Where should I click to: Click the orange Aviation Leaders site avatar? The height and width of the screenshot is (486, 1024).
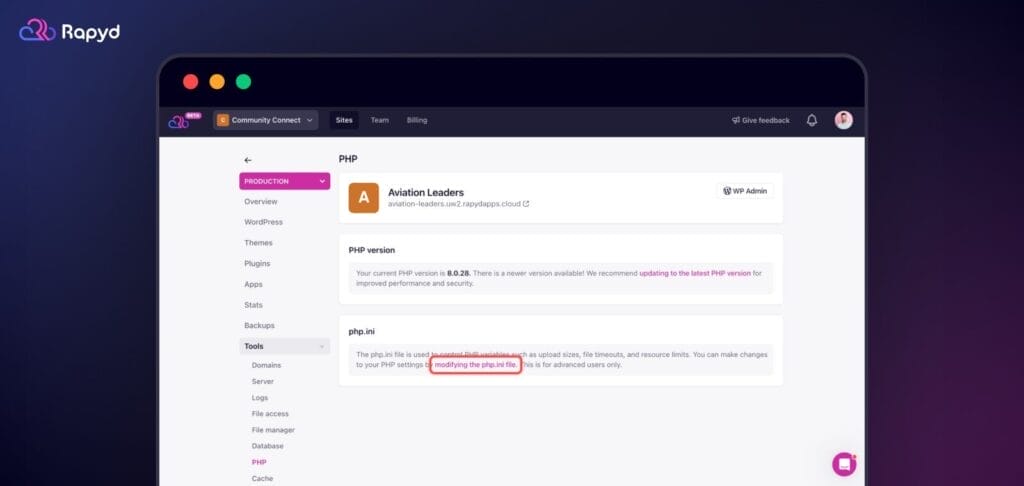point(364,198)
